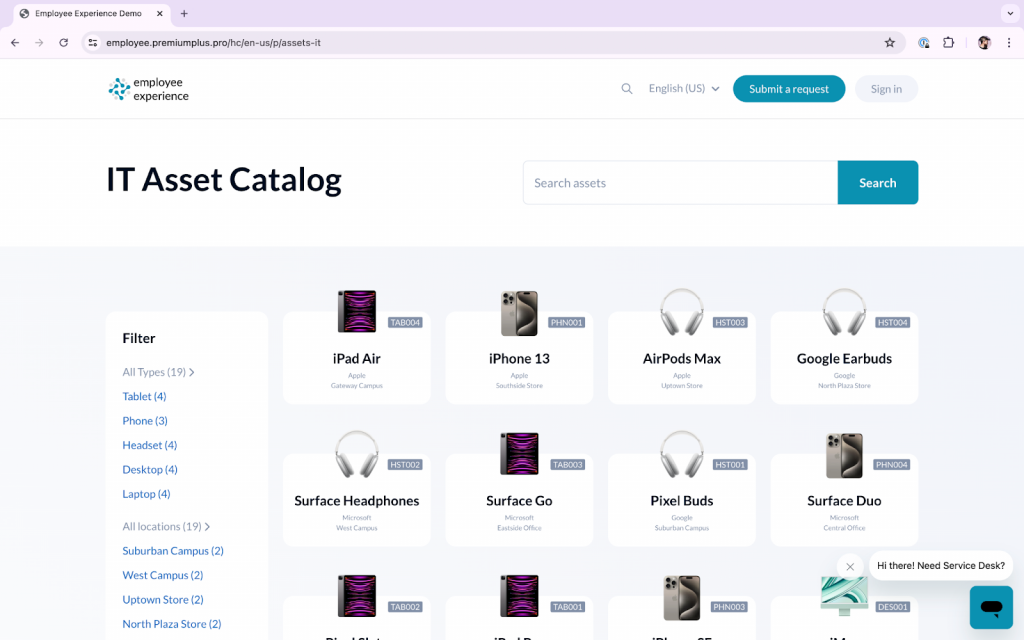This screenshot has width=1024, height=640.
Task: Filter assets by Tablet type
Action: click(144, 397)
